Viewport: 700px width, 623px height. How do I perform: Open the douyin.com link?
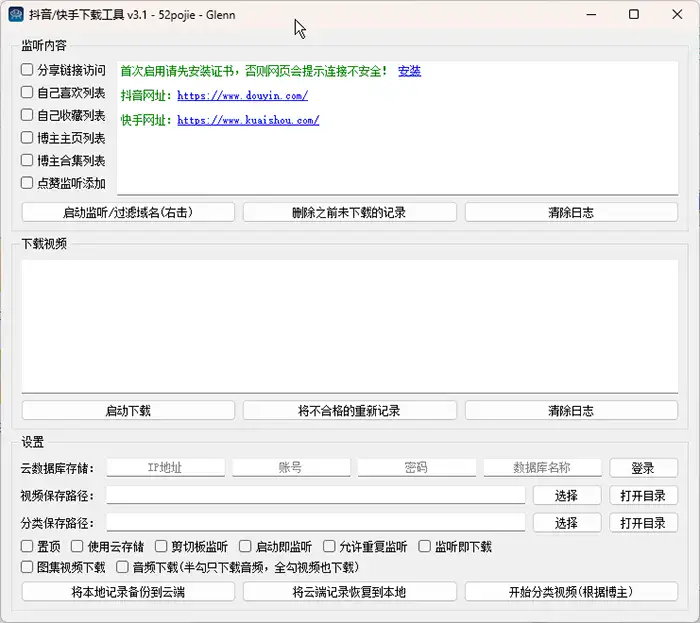pos(242,96)
